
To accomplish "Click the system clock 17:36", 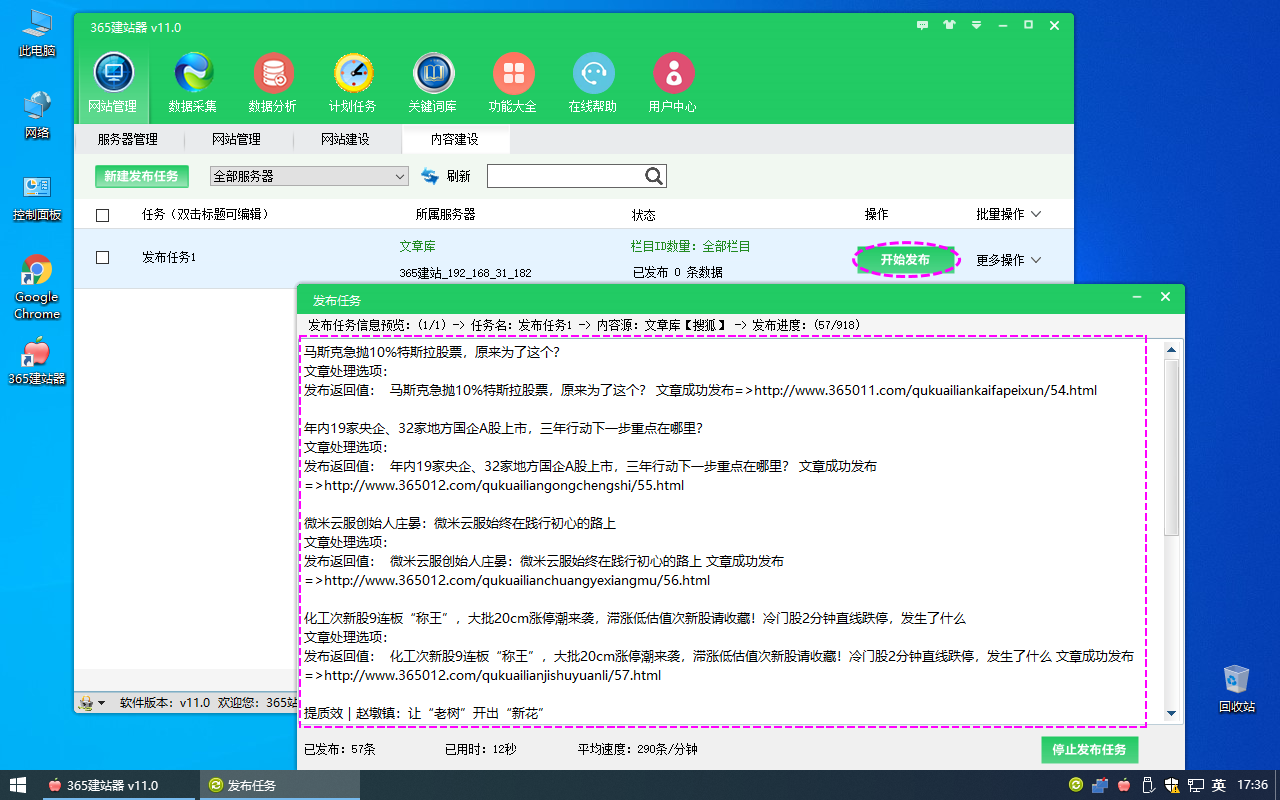I will point(1252,785).
